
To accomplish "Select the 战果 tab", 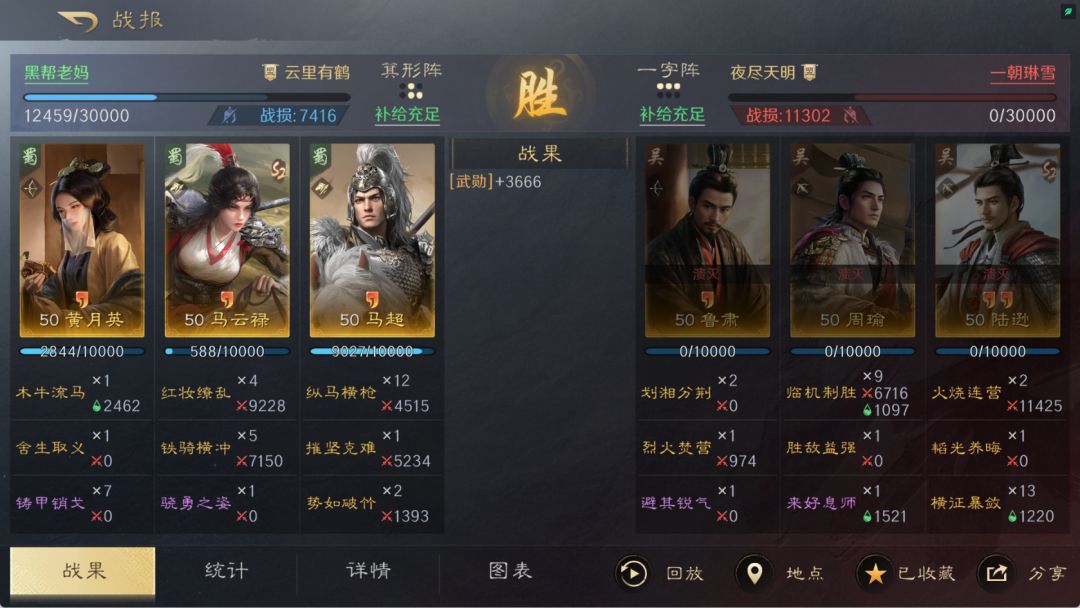I will [83, 571].
